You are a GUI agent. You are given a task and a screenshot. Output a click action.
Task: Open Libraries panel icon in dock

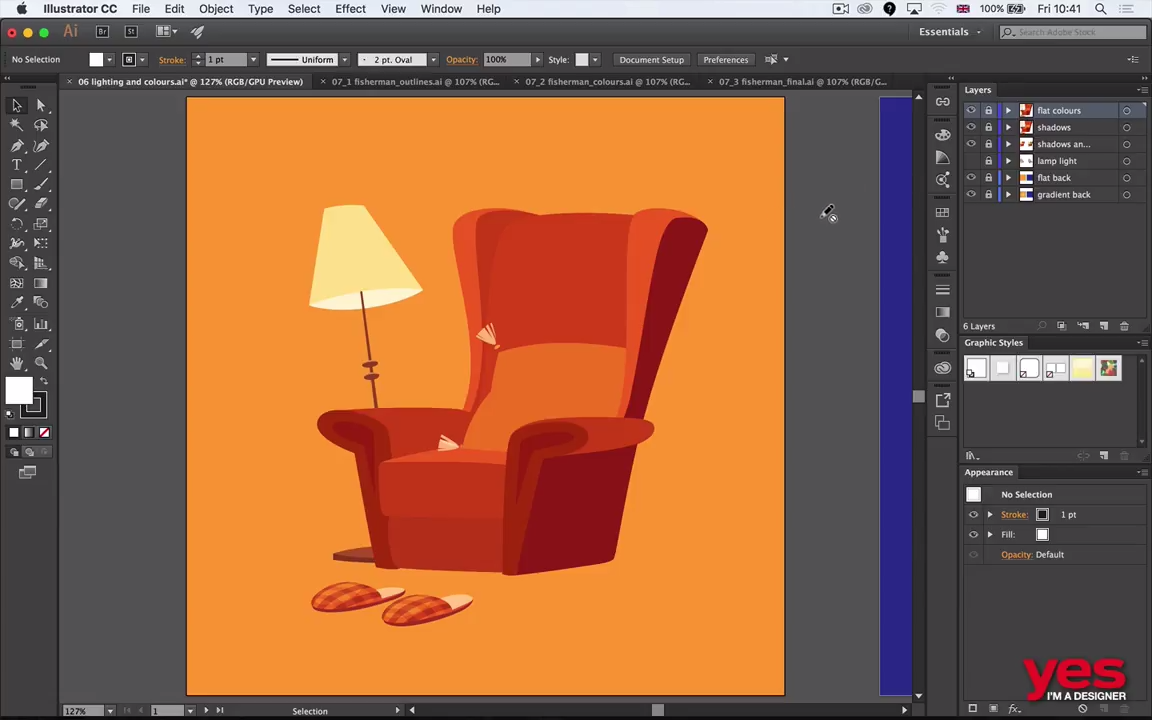coord(943,368)
